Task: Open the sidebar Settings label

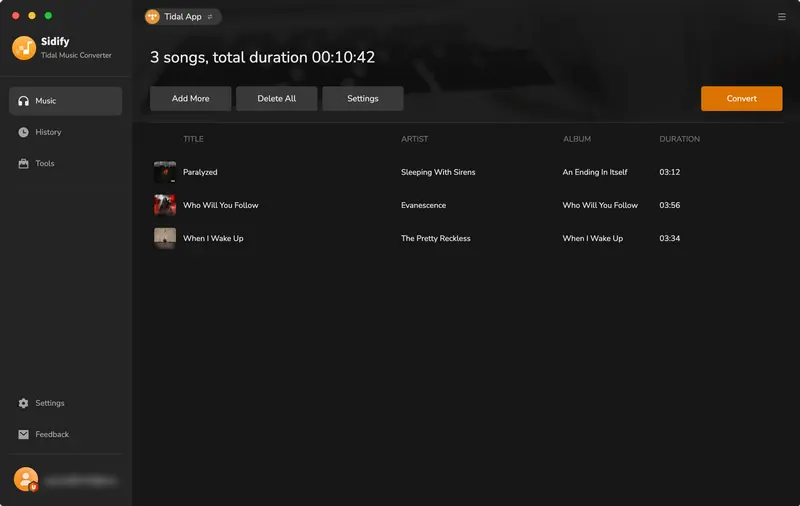Action: pos(49,403)
